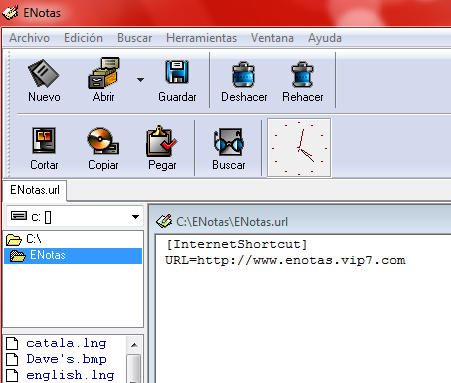This screenshot has width=451, height=383.
Task: Click the analog clock widget
Action: (299, 148)
